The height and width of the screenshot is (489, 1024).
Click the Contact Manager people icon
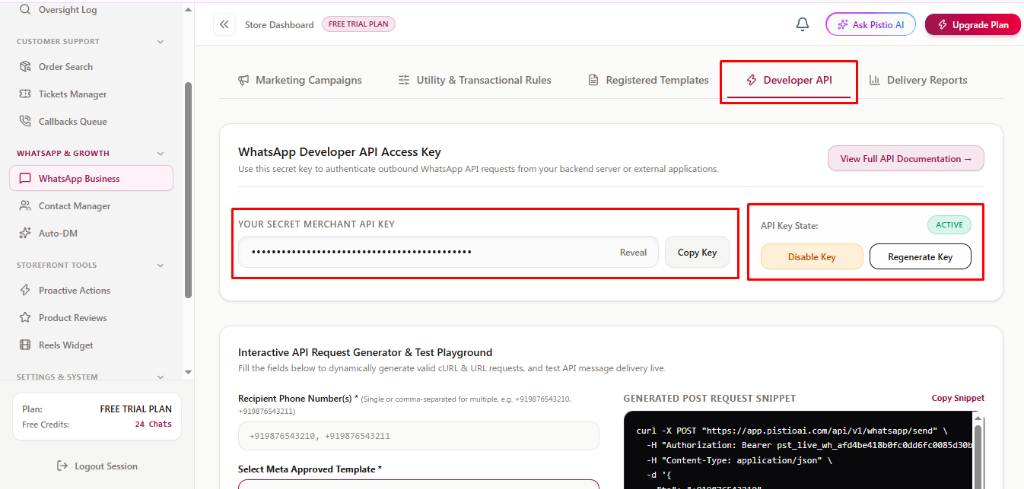(x=25, y=206)
